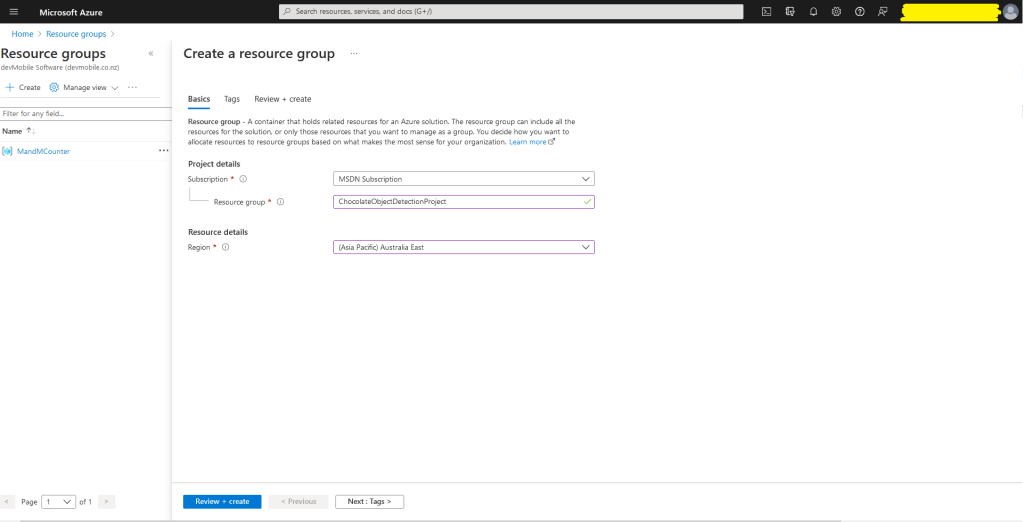Click the Next : Tags button
This screenshot has height=522, width=1023.
coord(369,501)
